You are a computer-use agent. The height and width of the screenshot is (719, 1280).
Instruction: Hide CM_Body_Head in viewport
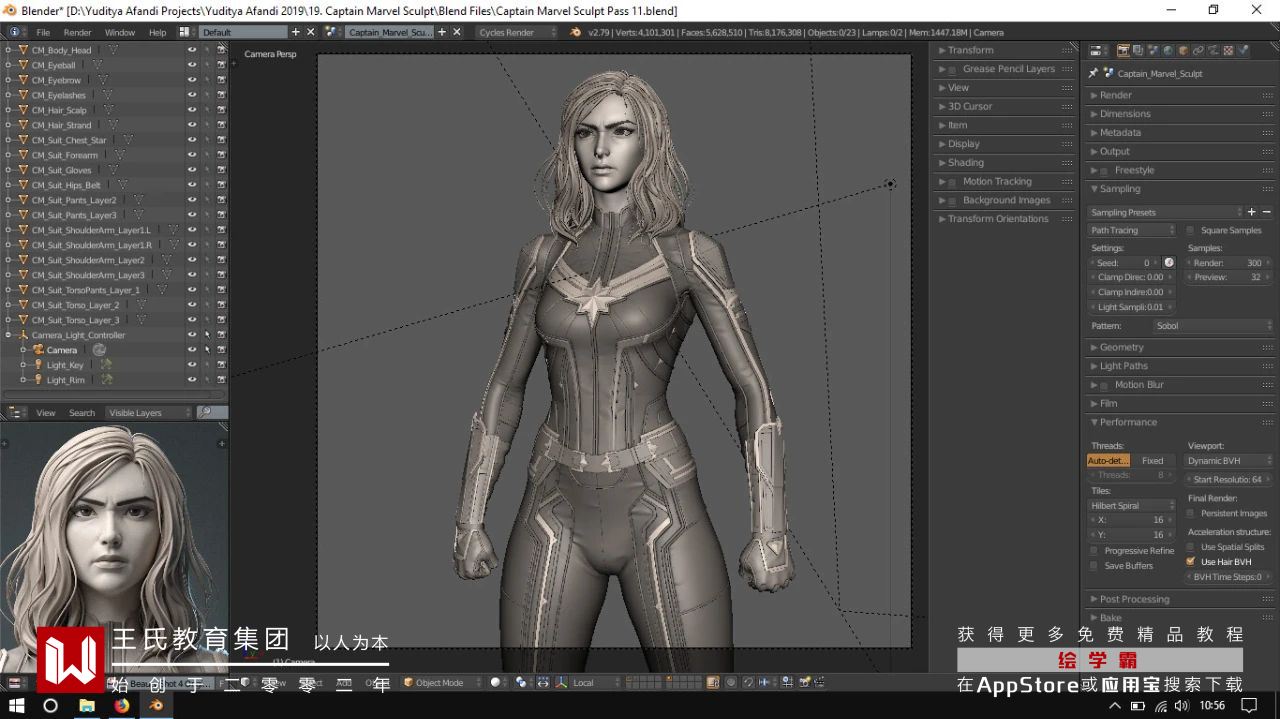click(x=191, y=50)
